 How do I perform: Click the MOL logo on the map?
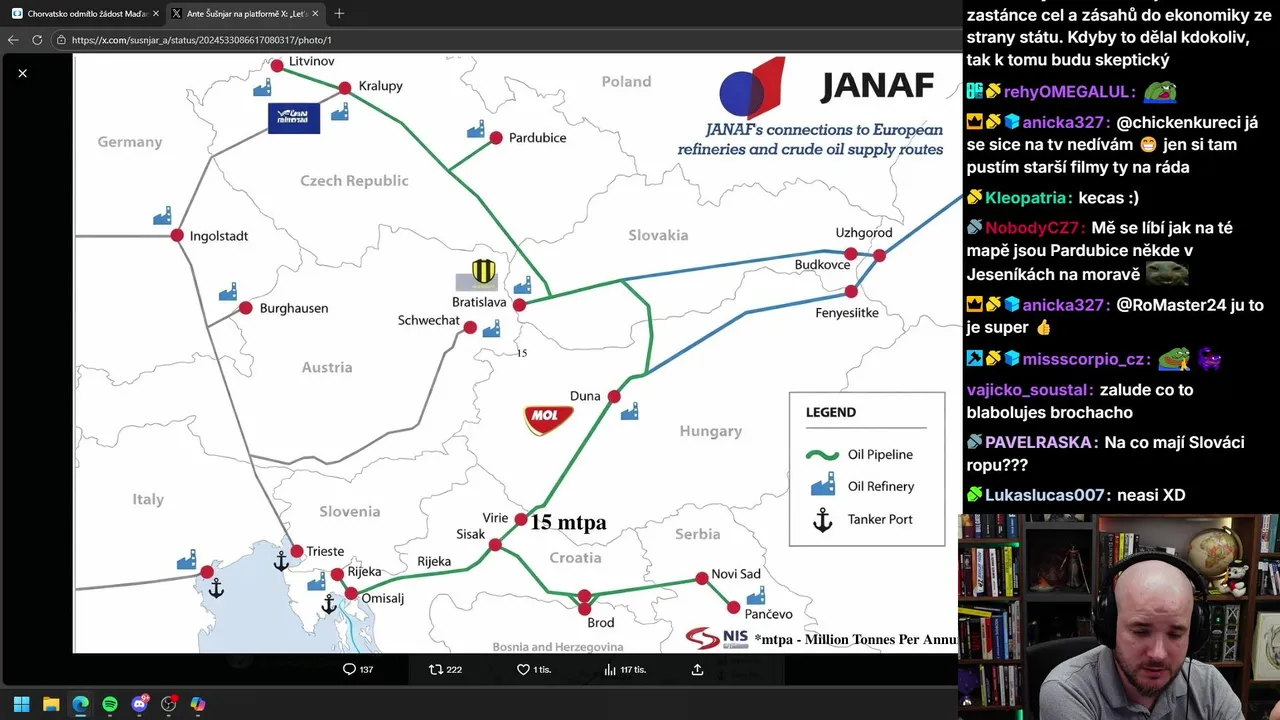point(548,420)
